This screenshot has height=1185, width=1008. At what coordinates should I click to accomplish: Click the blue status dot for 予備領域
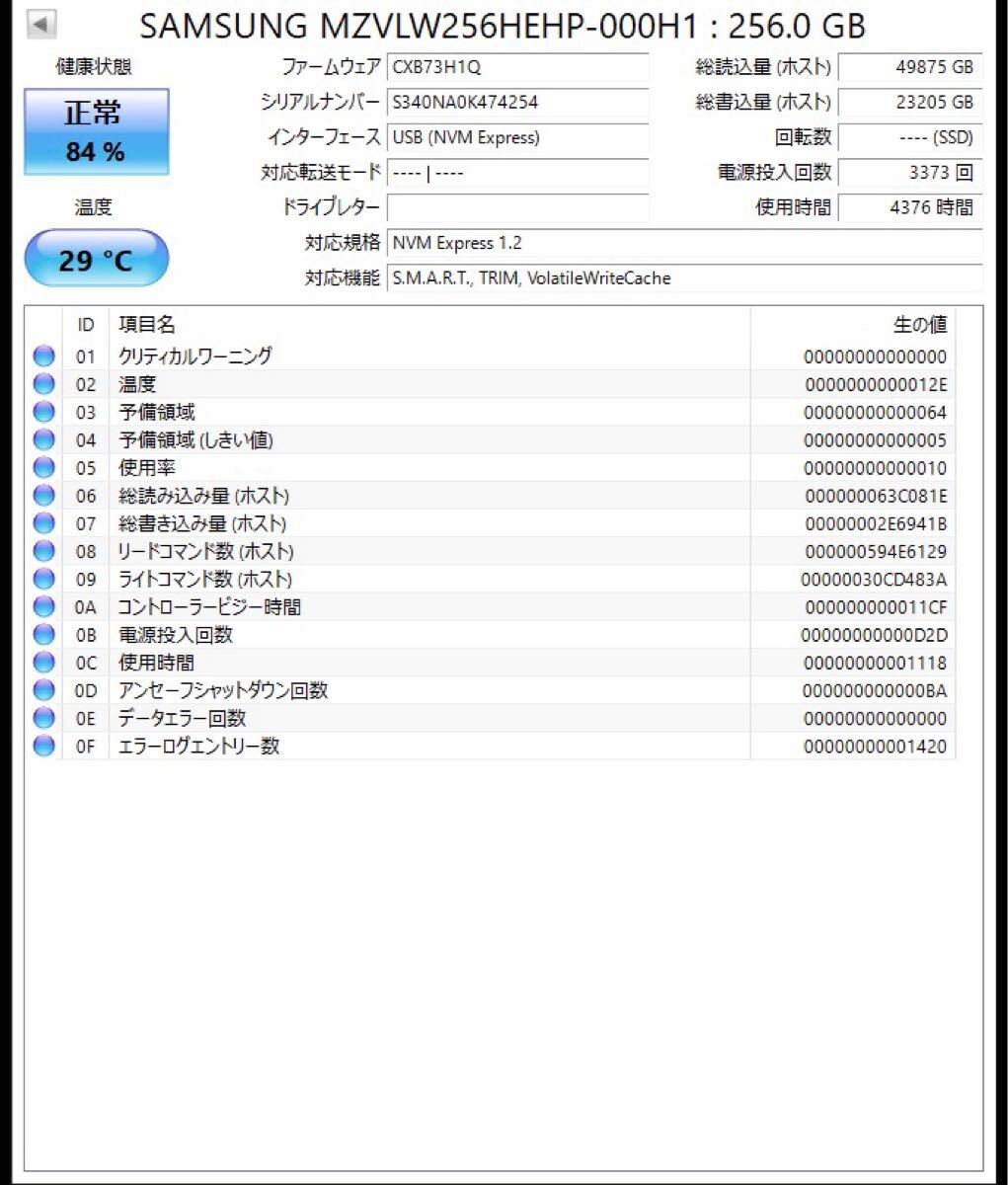pos(43,412)
